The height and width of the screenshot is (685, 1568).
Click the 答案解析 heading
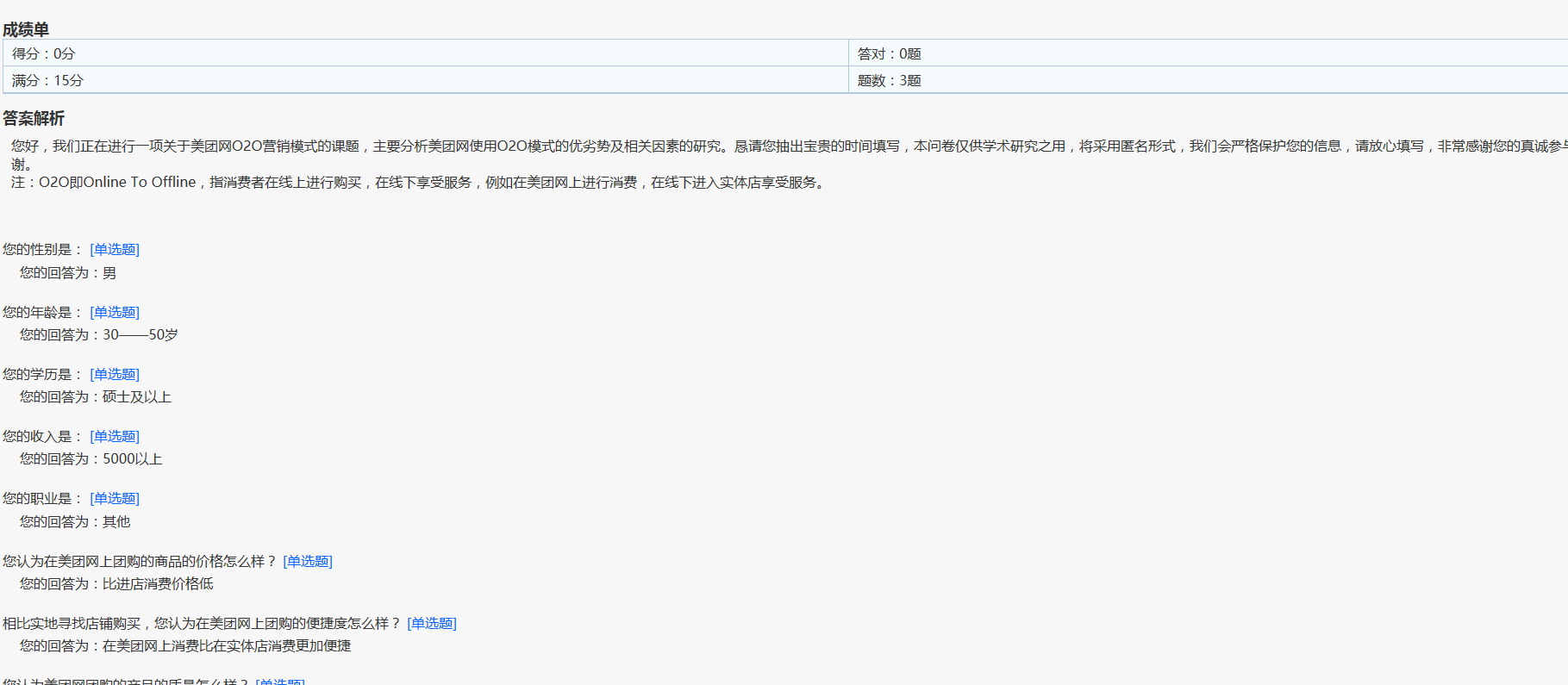(x=34, y=118)
